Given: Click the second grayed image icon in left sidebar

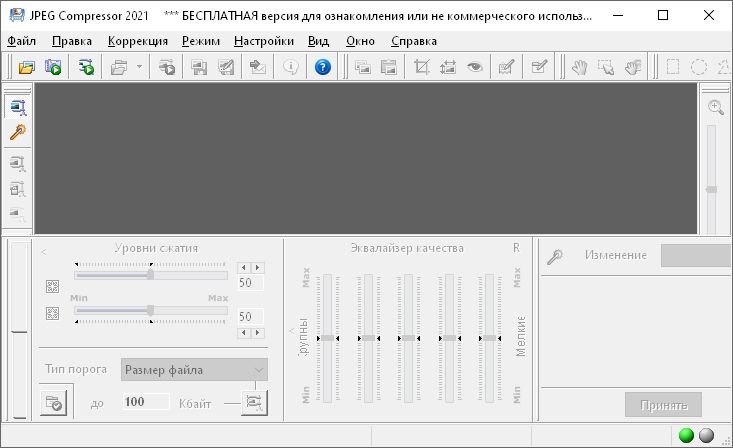Looking at the screenshot, I should (18, 164).
